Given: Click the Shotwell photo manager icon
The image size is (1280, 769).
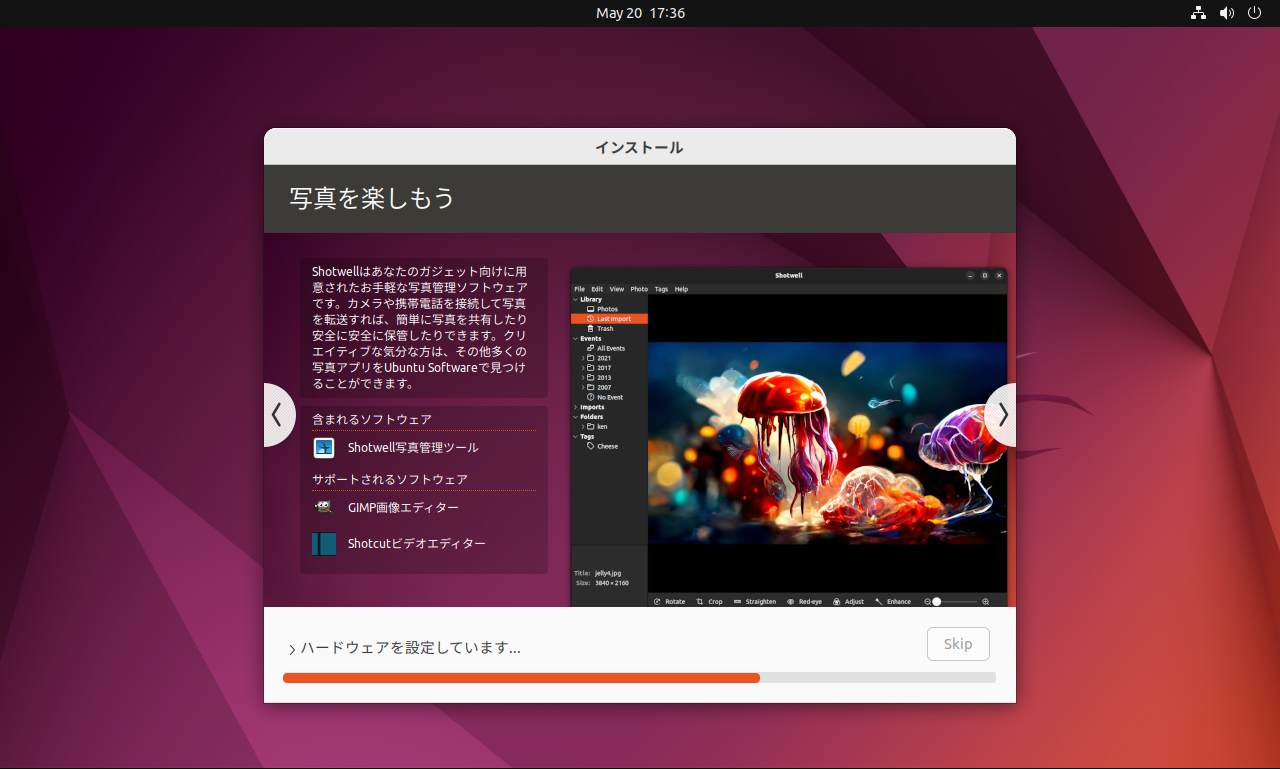Looking at the screenshot, I should click(323, 448).
